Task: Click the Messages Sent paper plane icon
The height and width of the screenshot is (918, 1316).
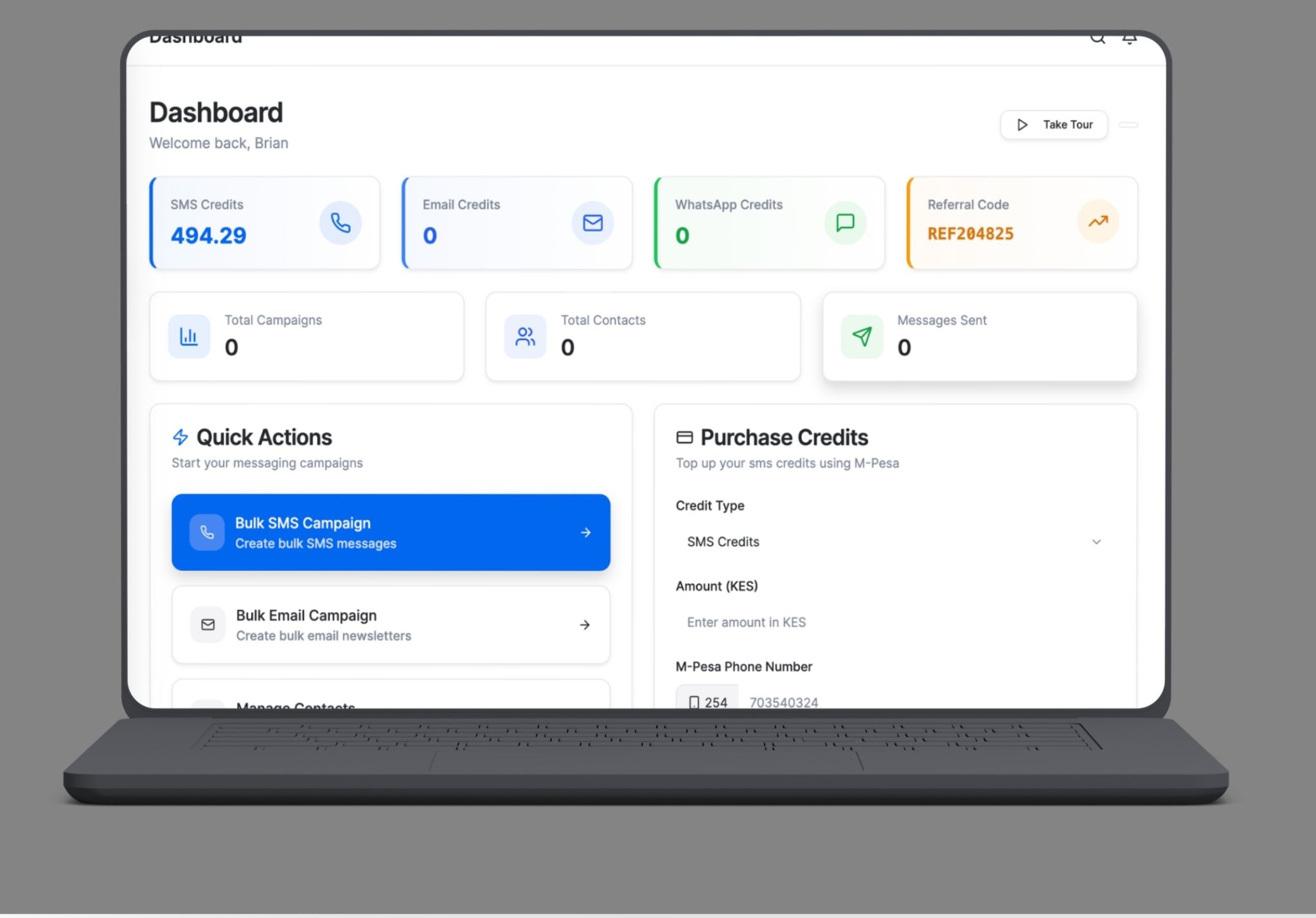Action: click(x=862, y=336)
